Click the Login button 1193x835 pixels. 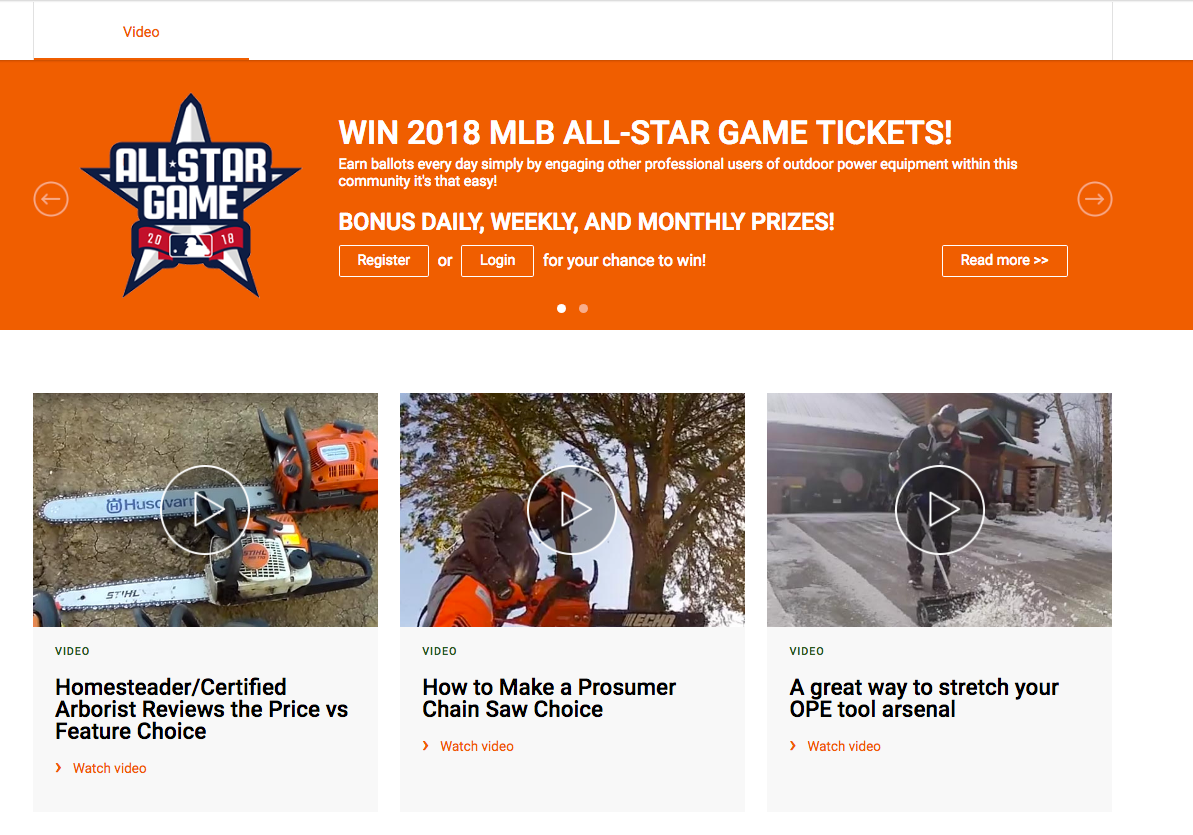498,260
